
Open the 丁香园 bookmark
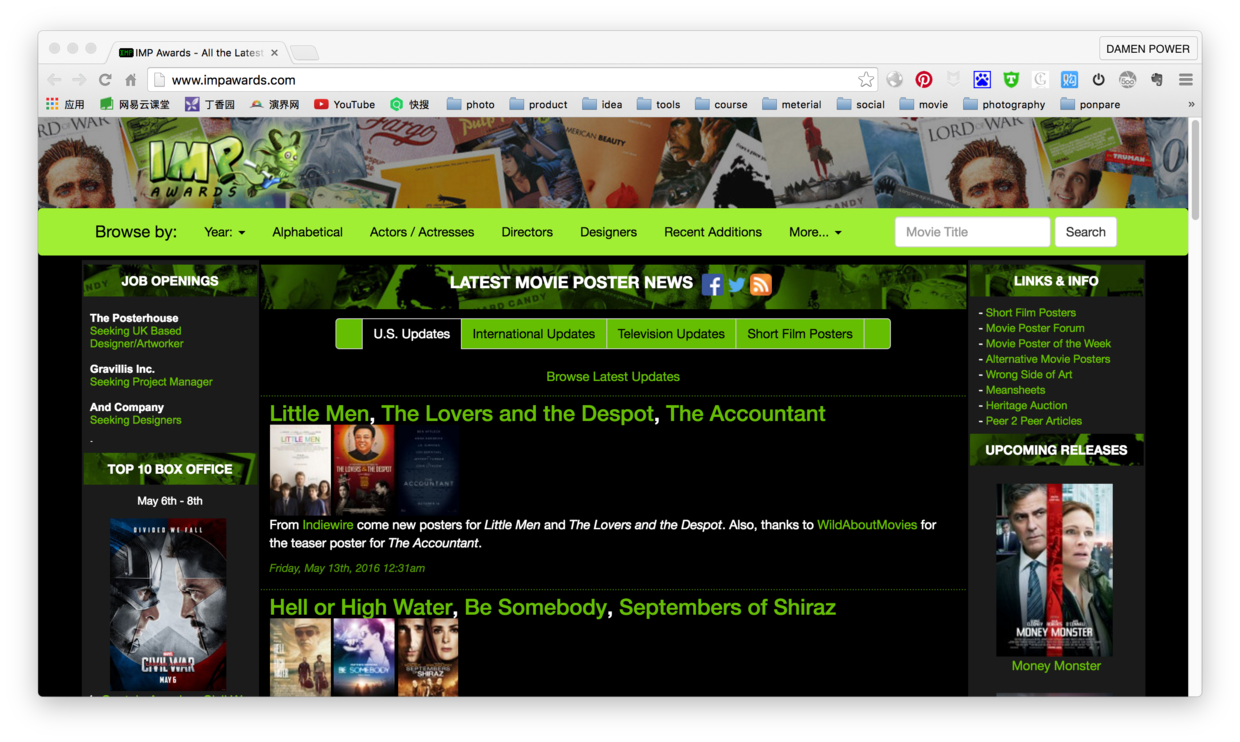click(x=210, y=104)
